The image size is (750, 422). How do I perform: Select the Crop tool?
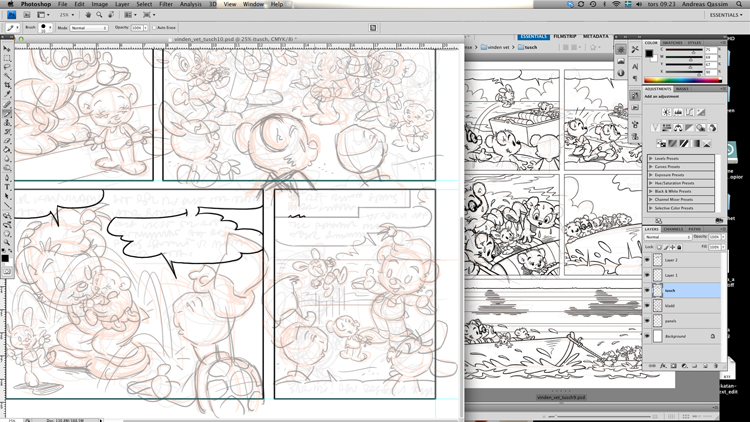pyautogui.click(x=7, y=85)
